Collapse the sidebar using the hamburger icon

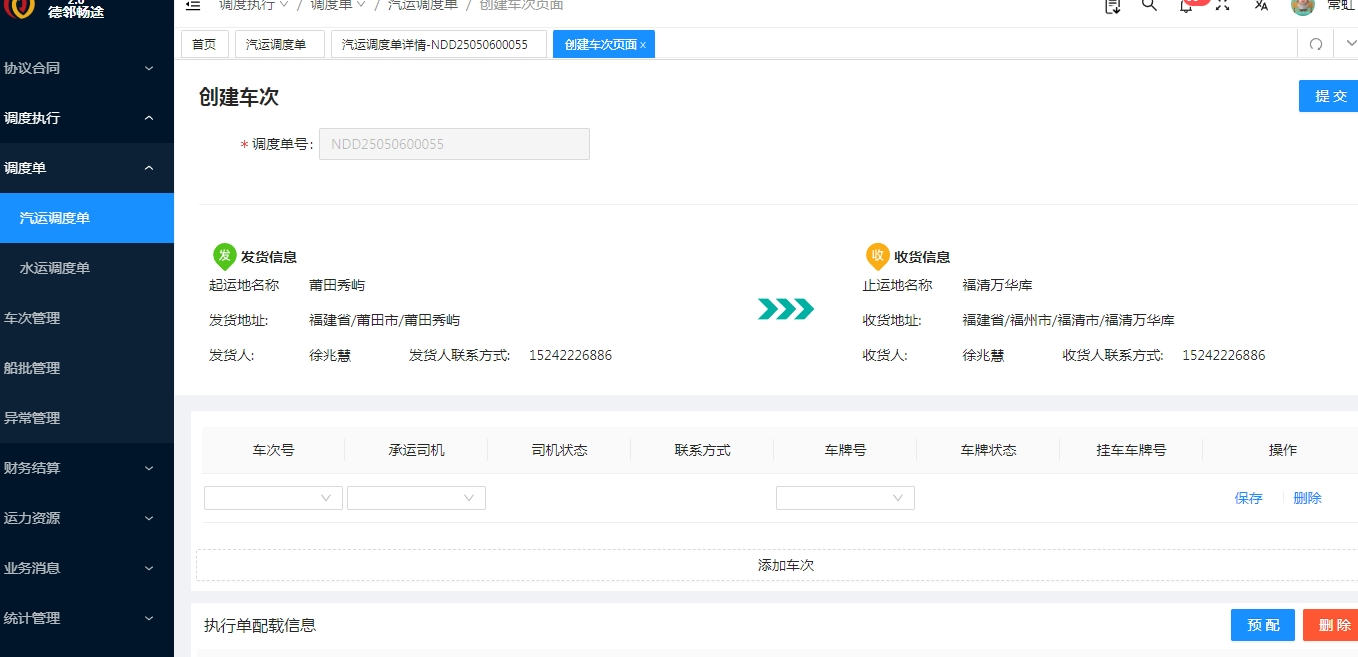[x=193, y=5]
